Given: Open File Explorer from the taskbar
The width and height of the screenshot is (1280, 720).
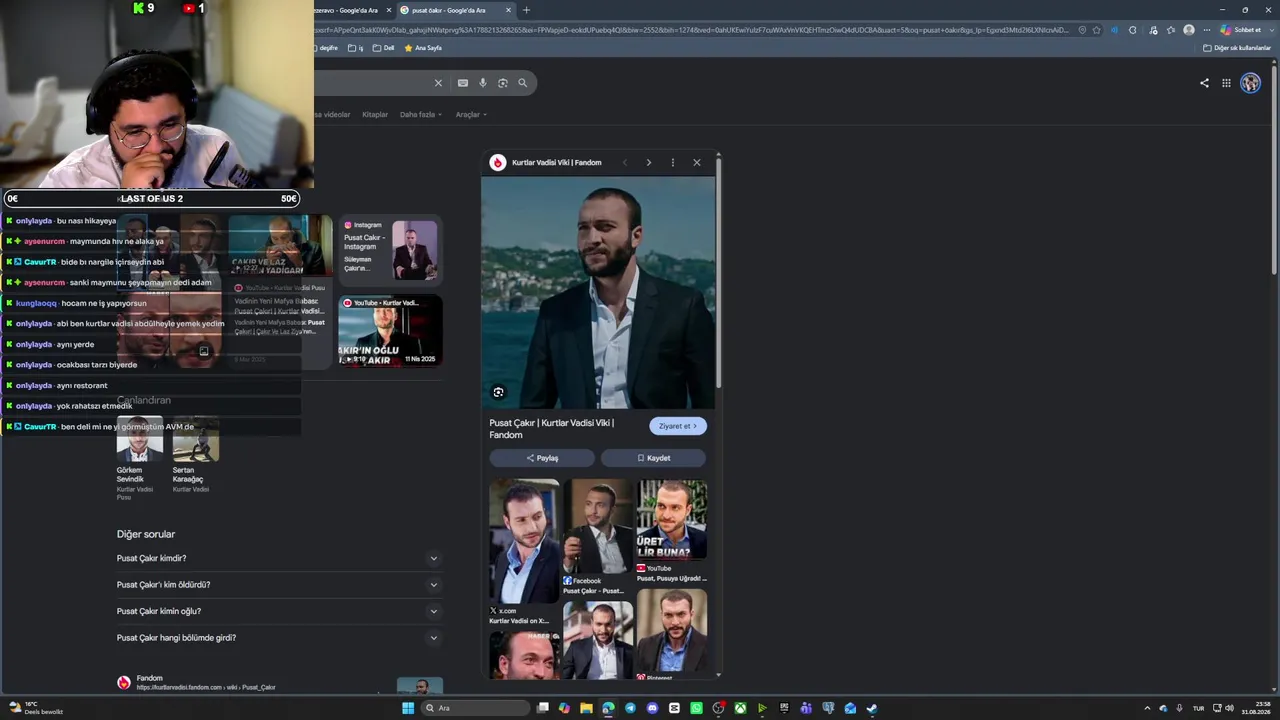Looking at the screenshot, I should click(586, 708).
